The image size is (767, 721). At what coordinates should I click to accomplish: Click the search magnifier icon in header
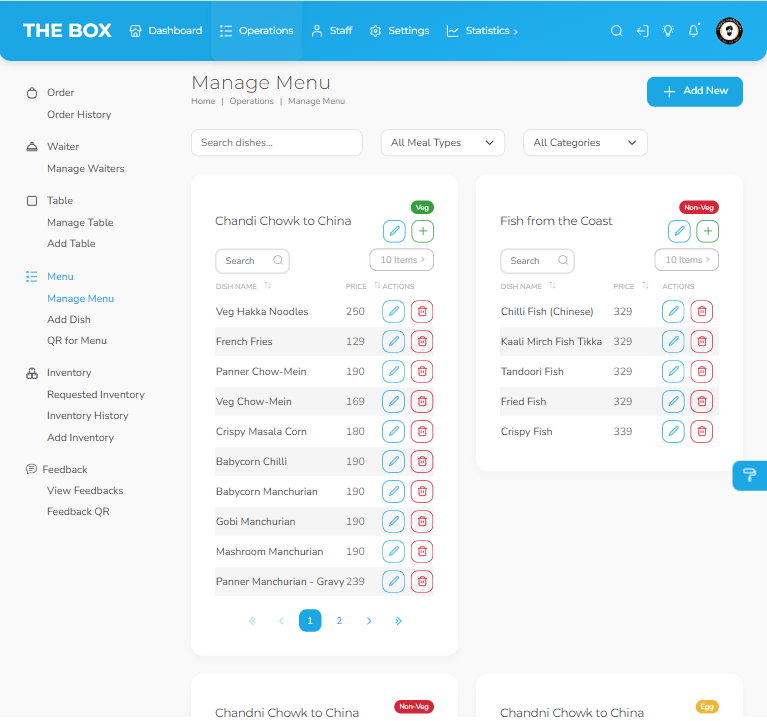pos(617,31)
